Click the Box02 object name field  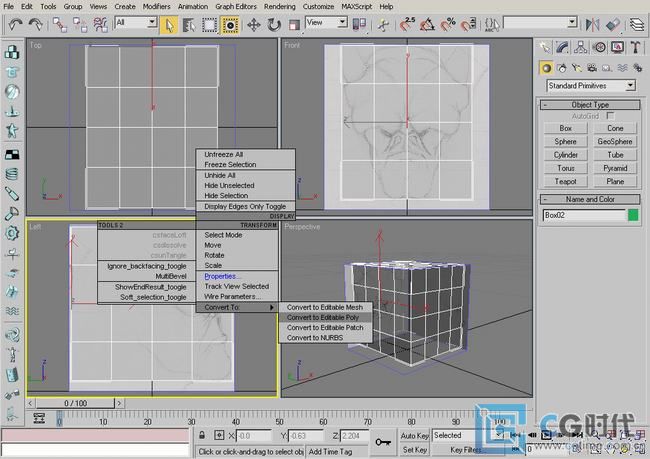click(584, 215)
